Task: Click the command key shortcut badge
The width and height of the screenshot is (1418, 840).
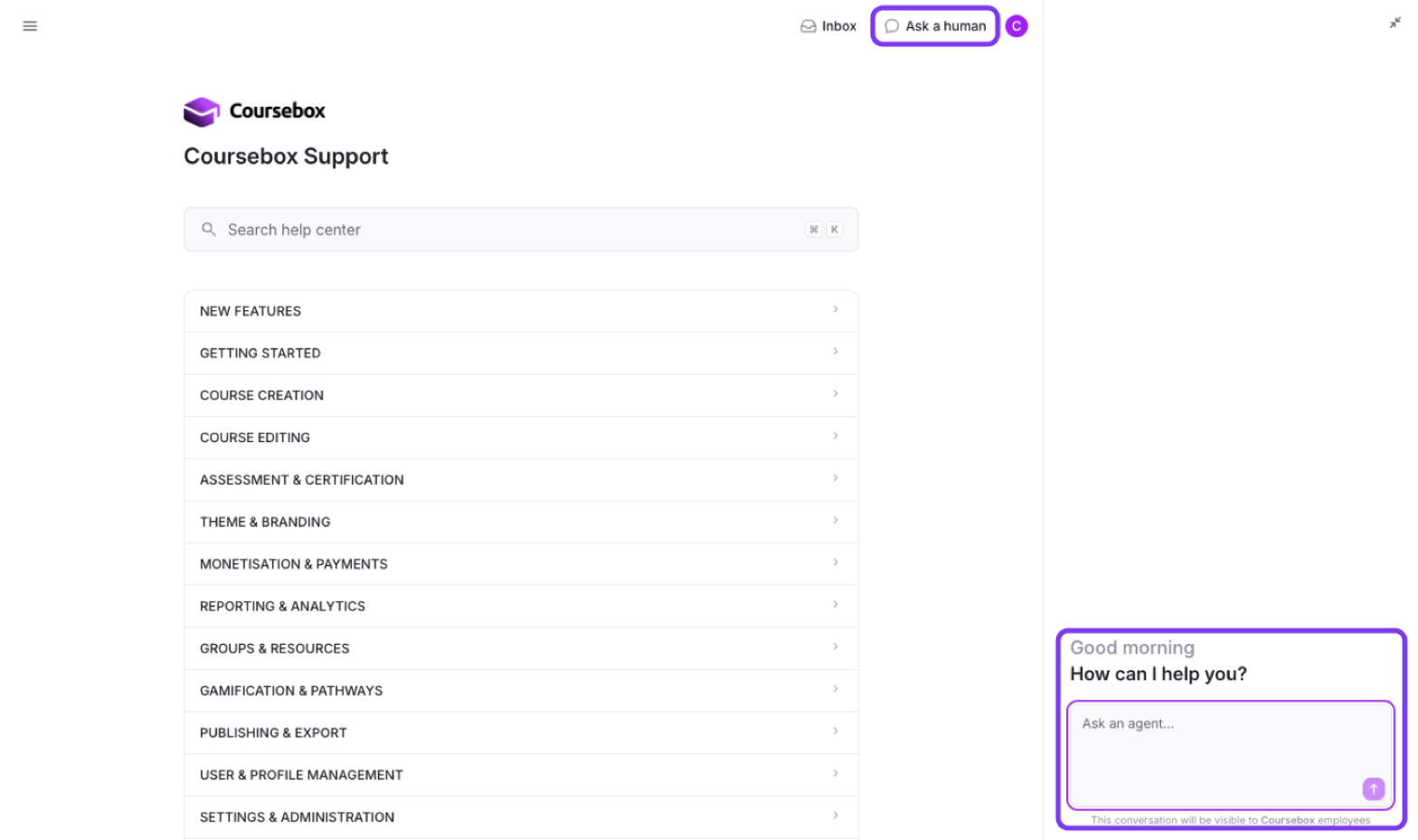Action: [814, 230]
